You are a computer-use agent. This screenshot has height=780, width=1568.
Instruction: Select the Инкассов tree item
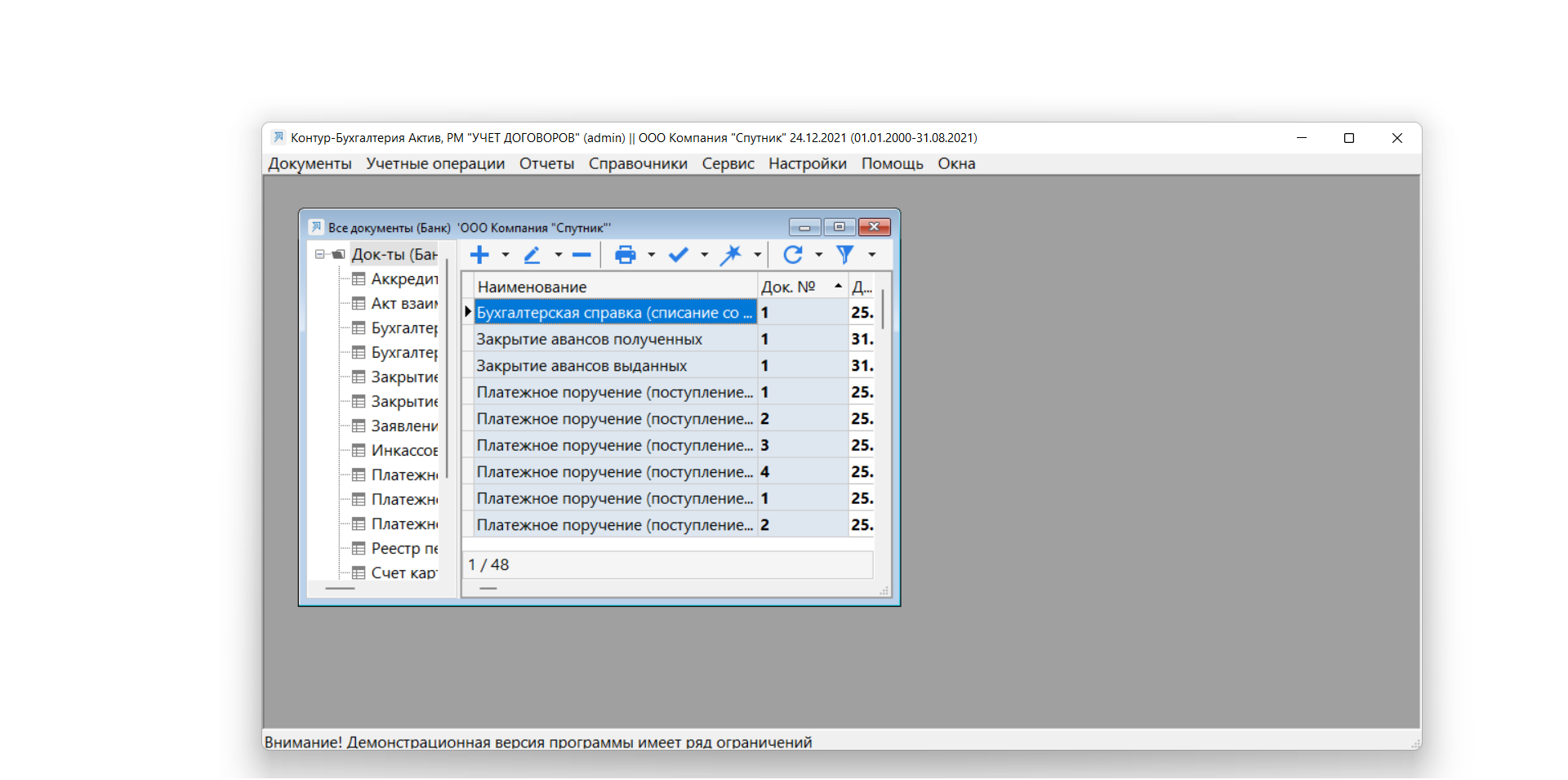tap(404, 450)
